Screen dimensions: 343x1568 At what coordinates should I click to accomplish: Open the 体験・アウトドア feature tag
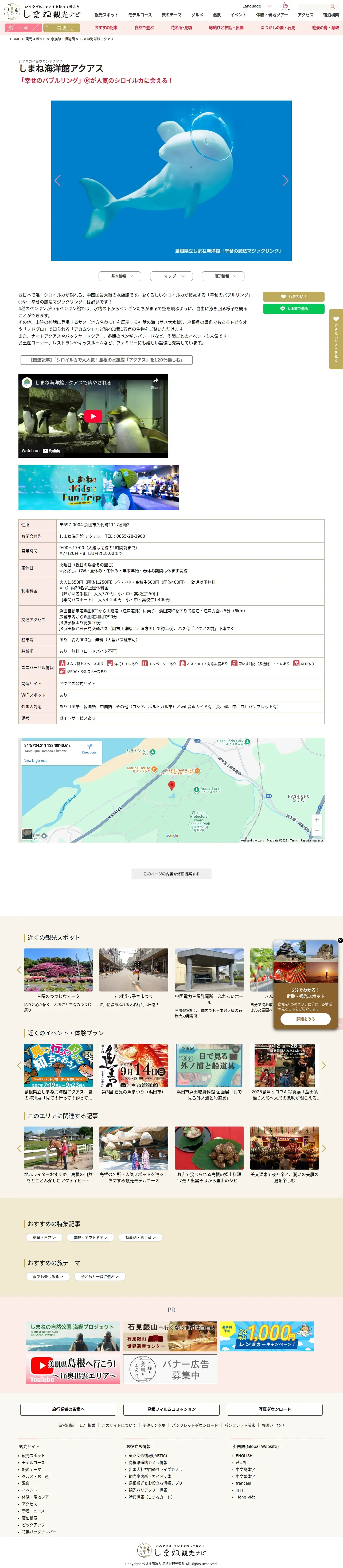pos(90,1238)
